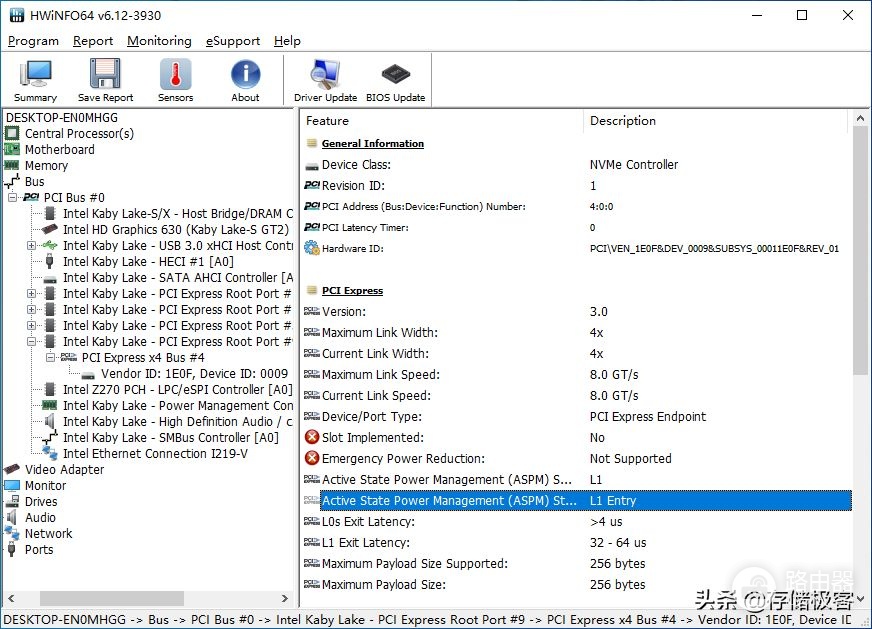
Task: Select Intel Ethernet Connection I219-V
Action: 155,454
